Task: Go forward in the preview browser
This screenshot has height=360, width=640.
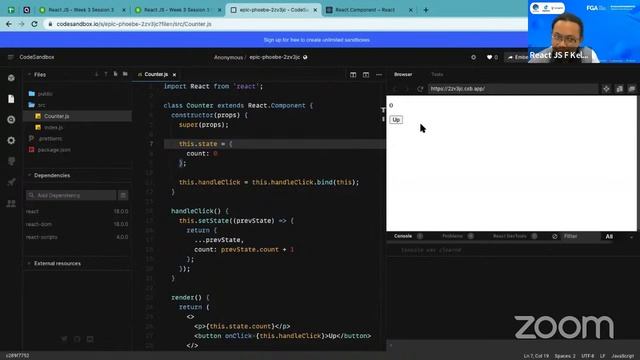Action: pos(407,89)
